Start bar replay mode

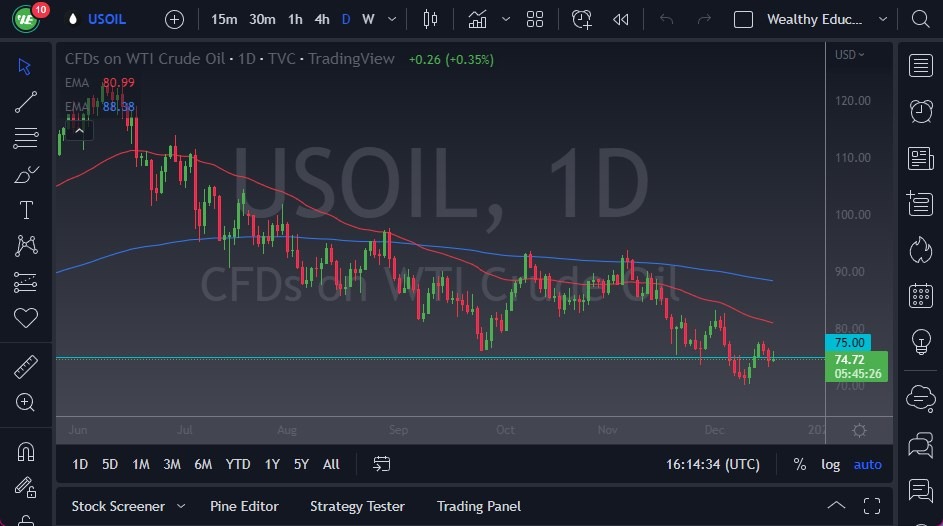(621, 20)
